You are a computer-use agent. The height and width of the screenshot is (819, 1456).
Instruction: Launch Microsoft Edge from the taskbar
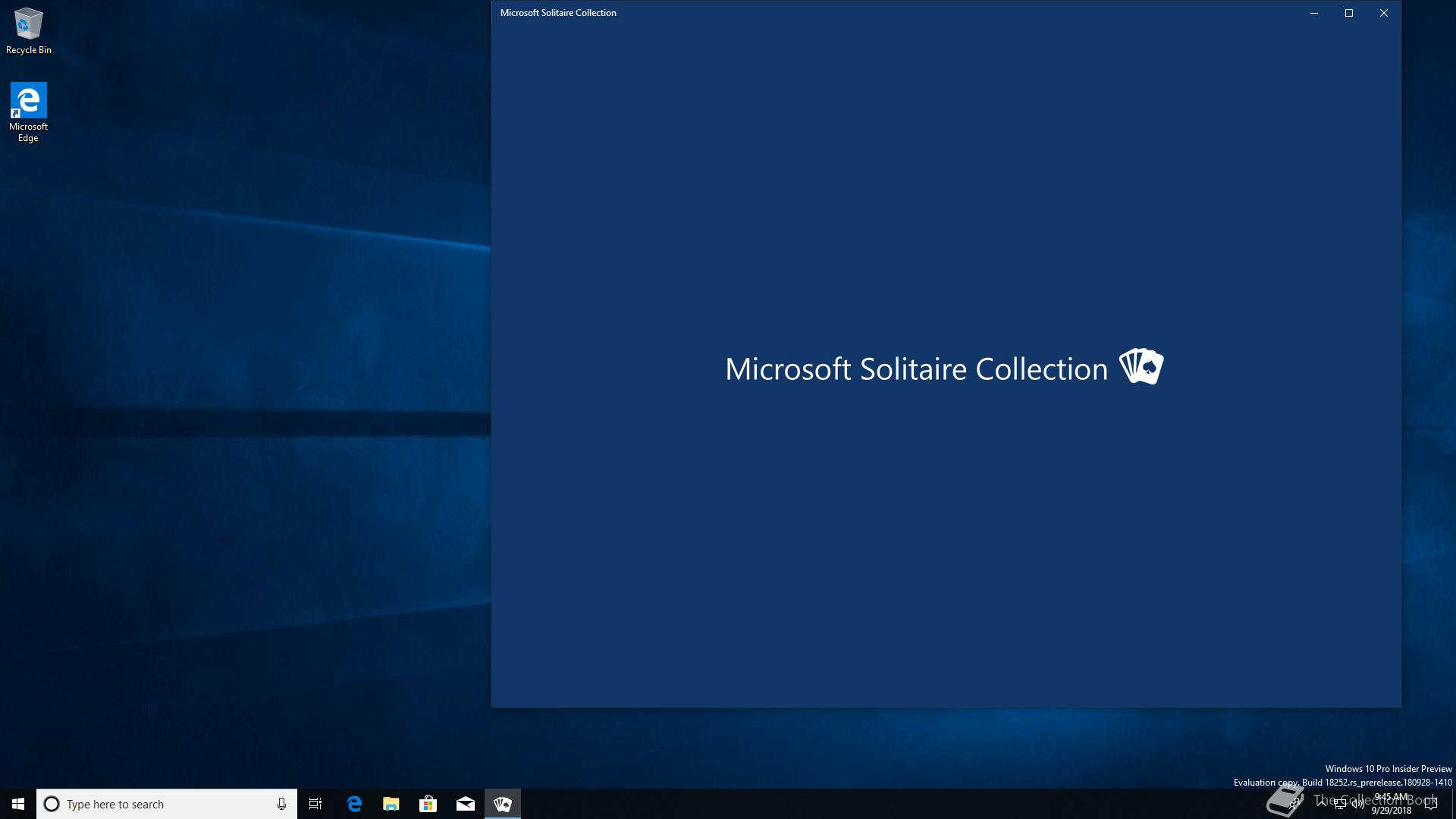[354, 804]
